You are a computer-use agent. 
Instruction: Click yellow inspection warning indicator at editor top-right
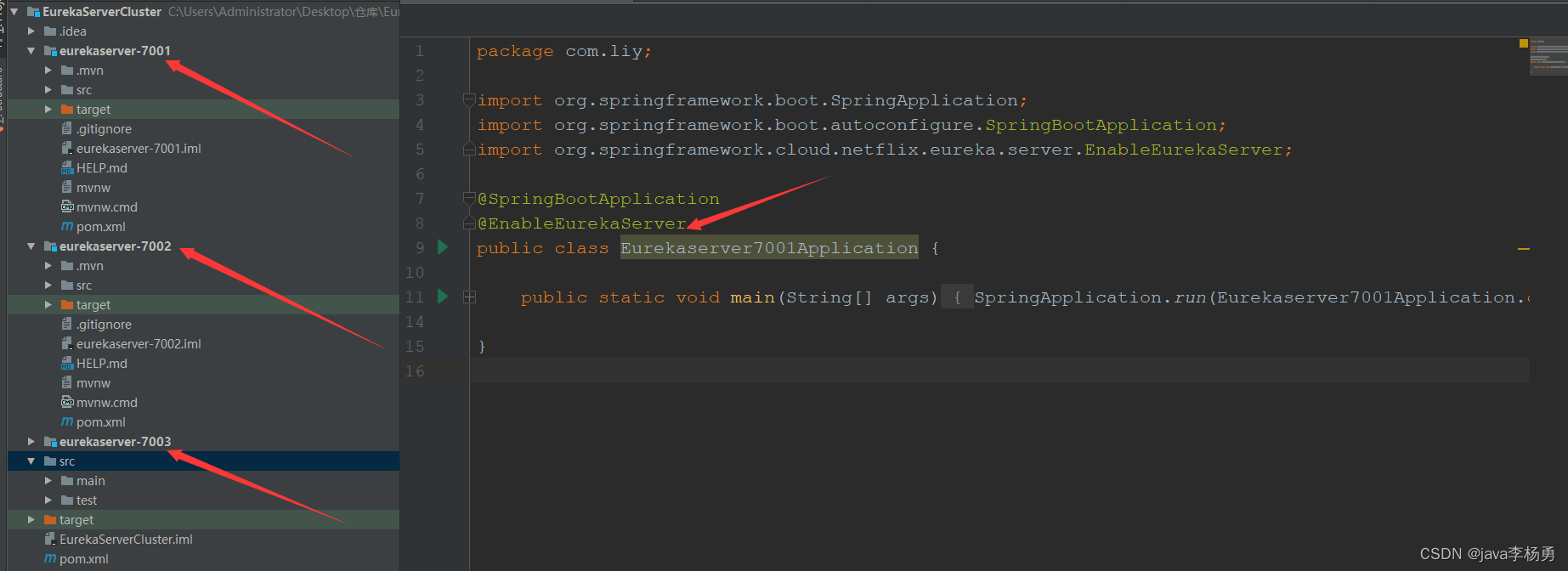(x=1524, y=43)
